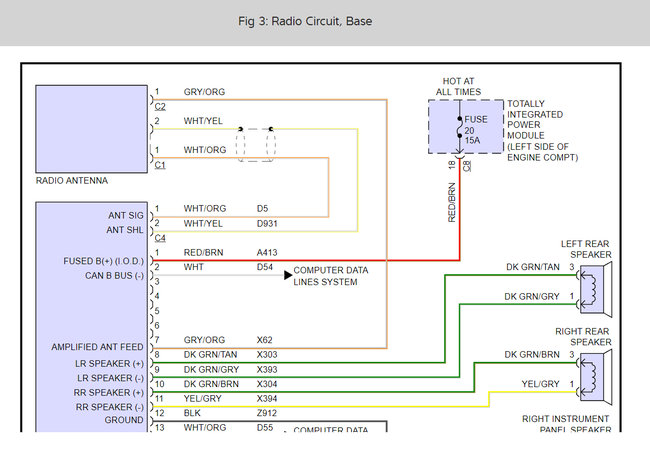Click the 'RR SPEAKER (+)' label
The width and height of the screenshot is (650, 451).
(109, 393)
